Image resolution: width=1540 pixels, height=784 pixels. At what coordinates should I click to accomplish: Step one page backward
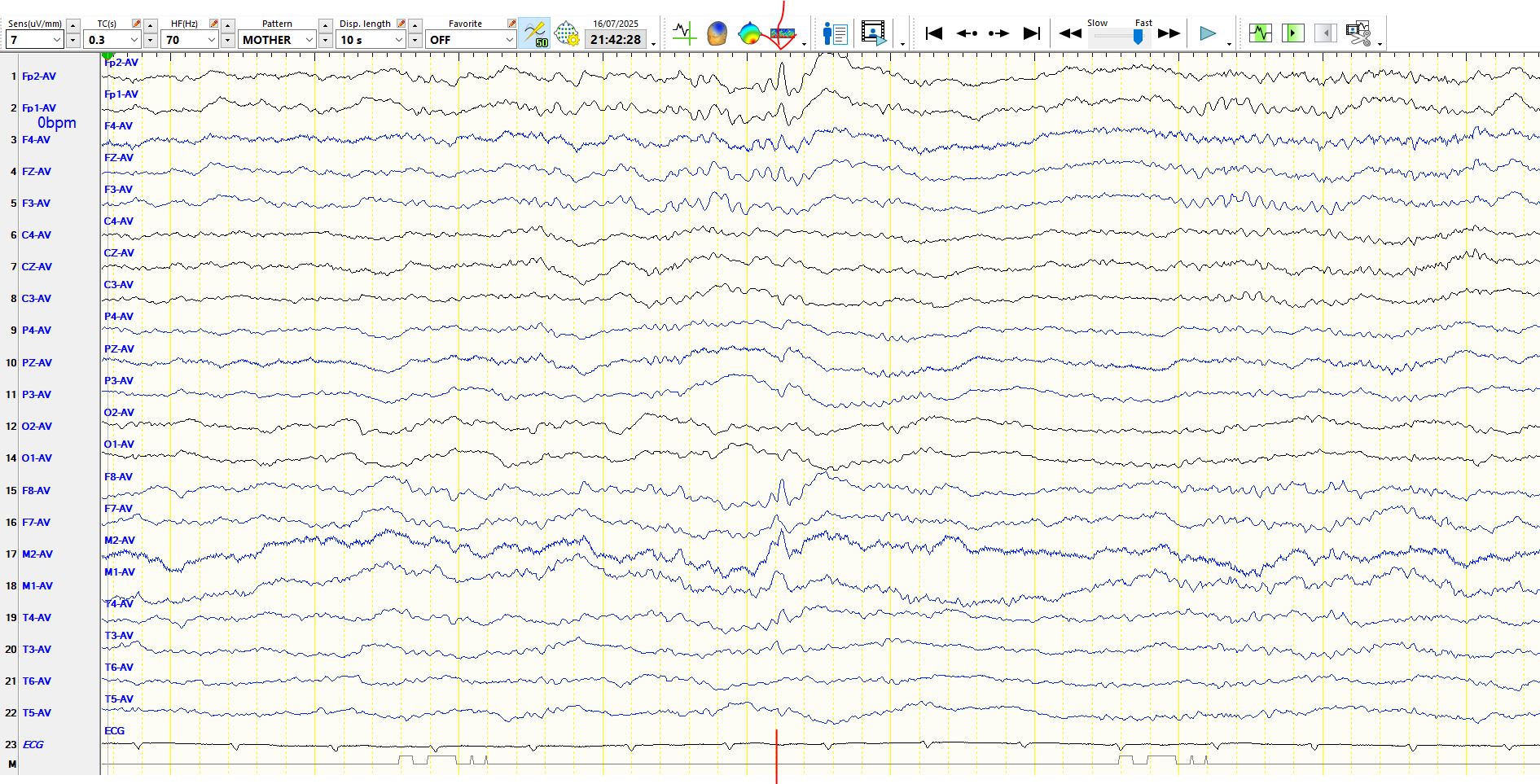(x=967, y=33)
